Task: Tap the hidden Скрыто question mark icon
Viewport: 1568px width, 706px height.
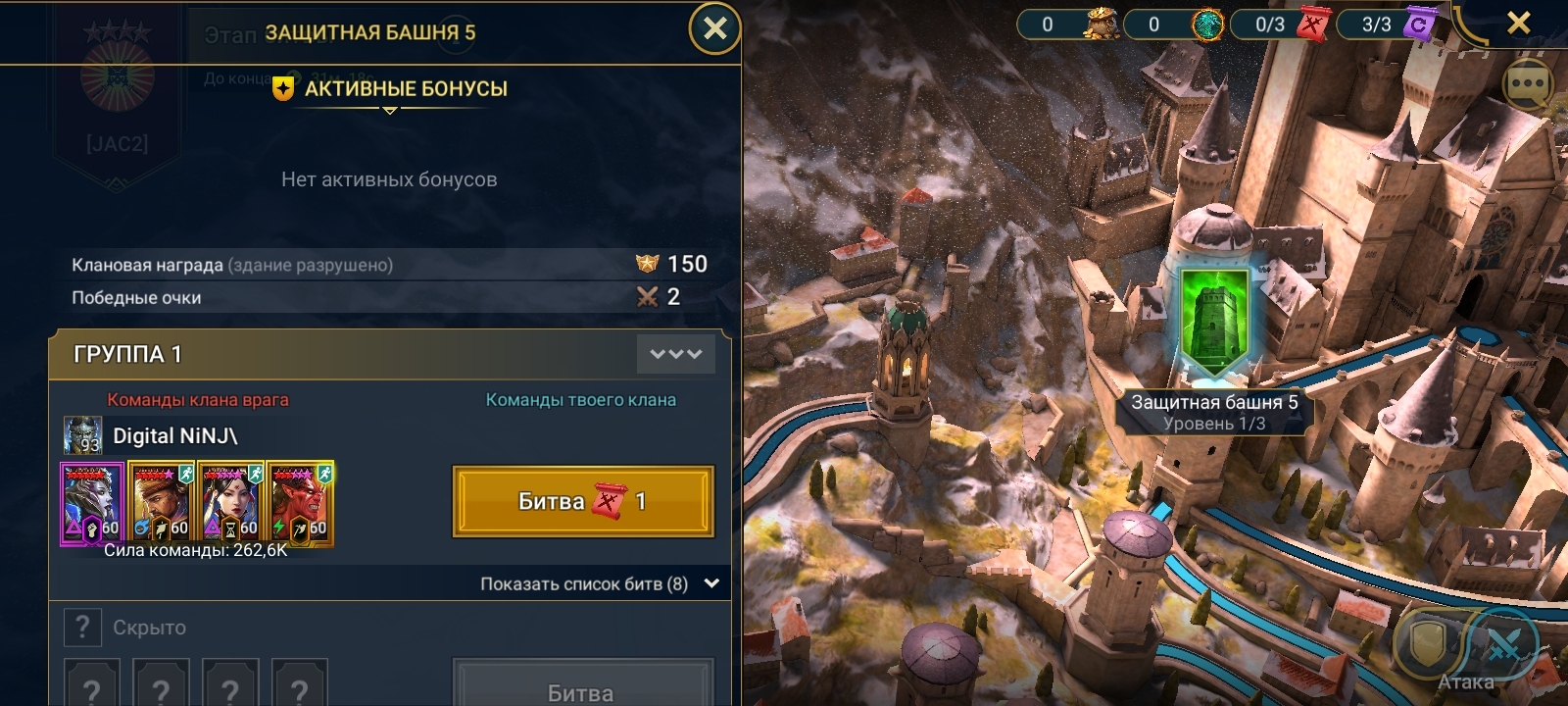Action: click(82, 627)
